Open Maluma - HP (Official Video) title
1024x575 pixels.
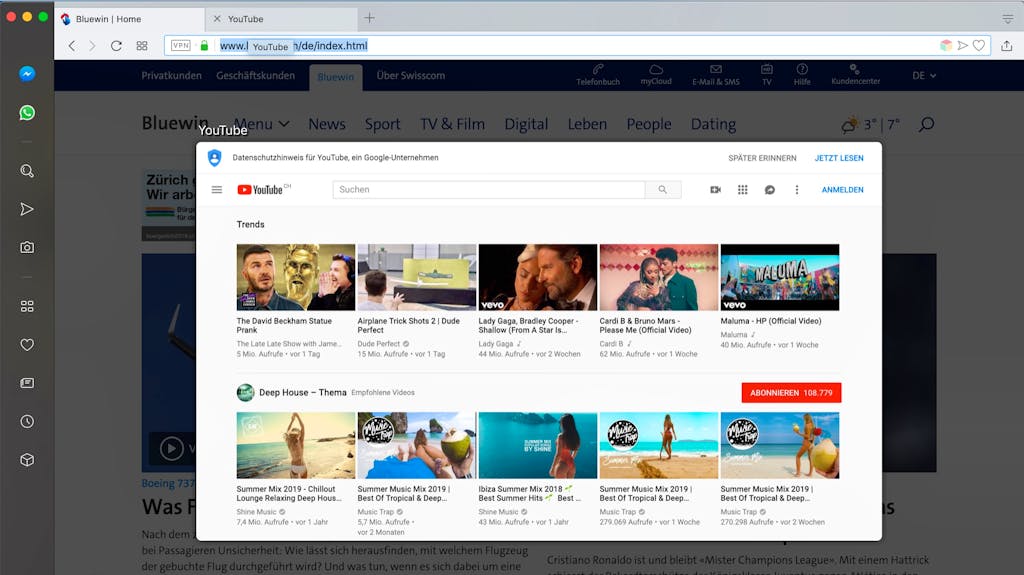pos(771,321)
